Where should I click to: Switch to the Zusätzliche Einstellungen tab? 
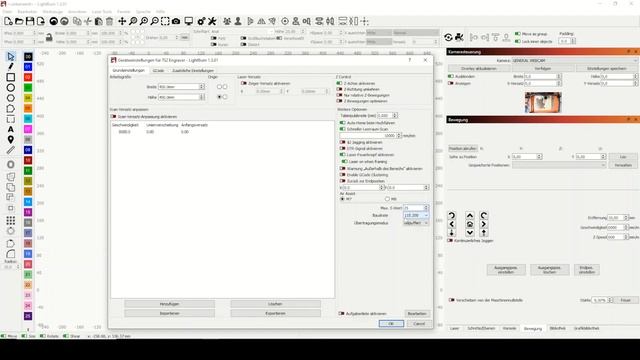tap(193, 71)
